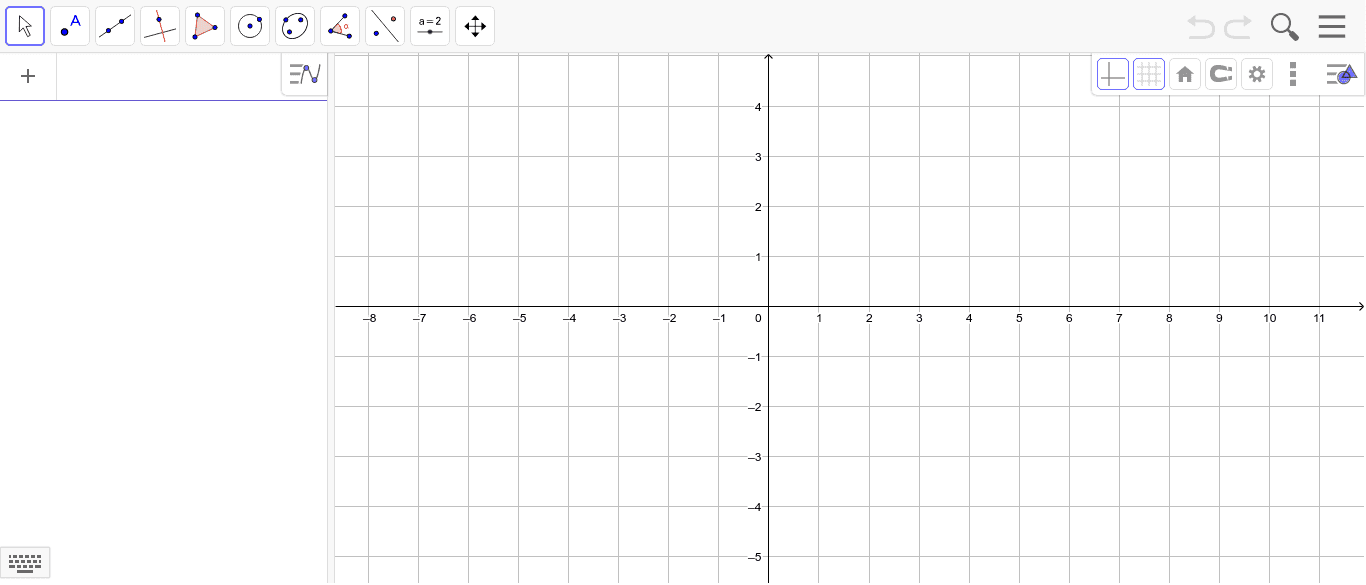This screenshot has height=585, width=1366.
Task: Open search with the magnifier icon
Action: click(x=1285, y=27)
